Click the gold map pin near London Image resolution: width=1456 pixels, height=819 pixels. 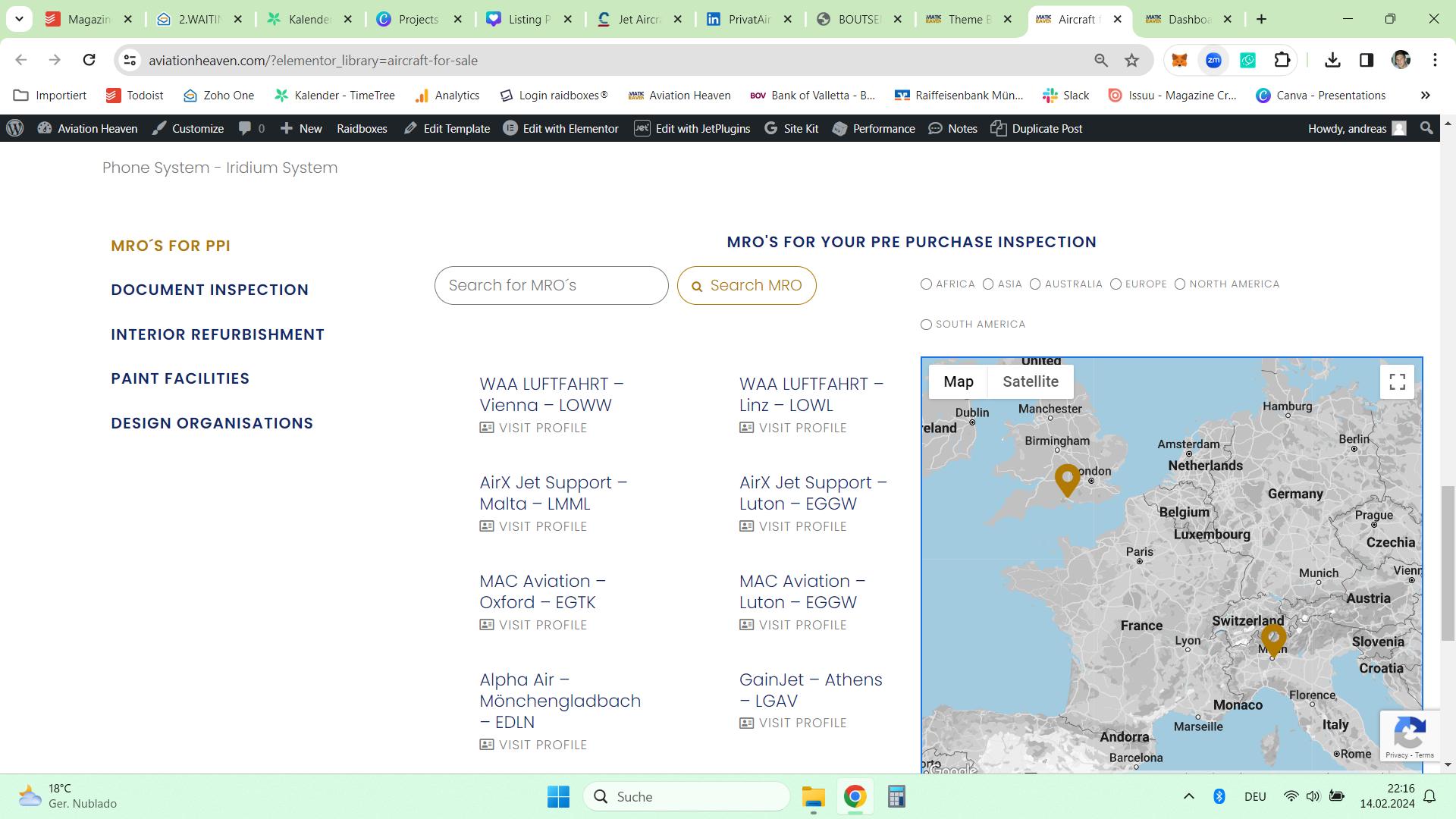1067,479
